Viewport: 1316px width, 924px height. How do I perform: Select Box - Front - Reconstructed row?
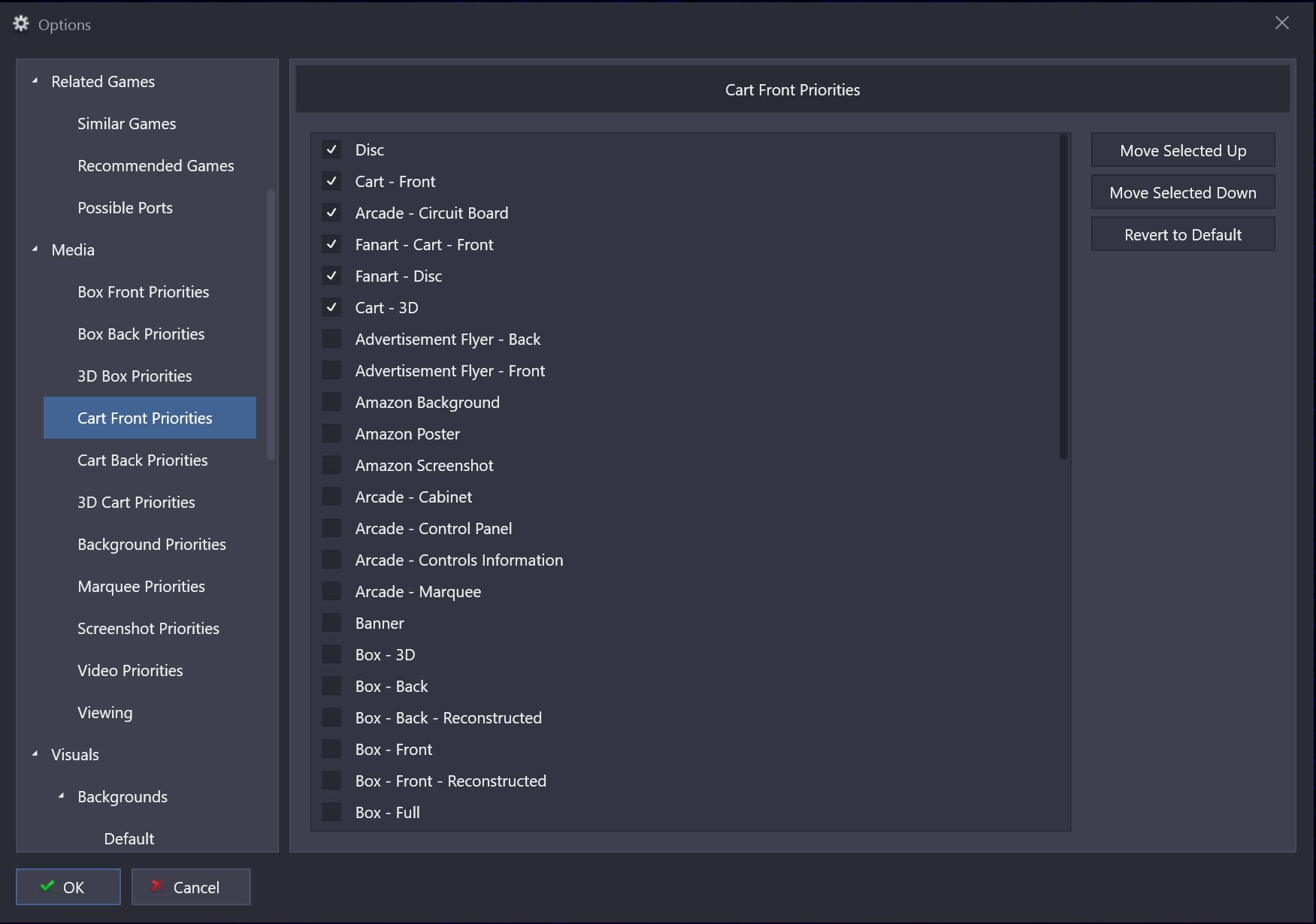[x=690, y=781]
